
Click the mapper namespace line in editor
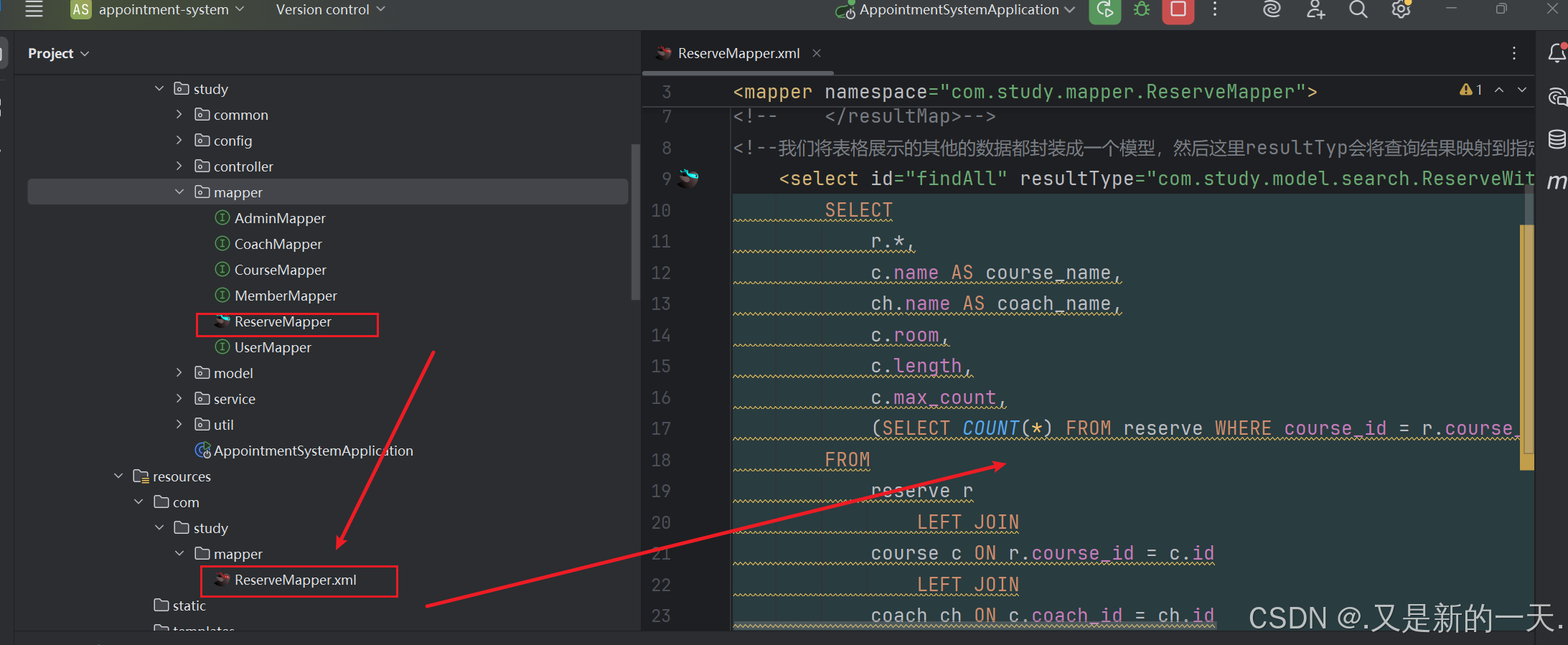pos(1025,92)
